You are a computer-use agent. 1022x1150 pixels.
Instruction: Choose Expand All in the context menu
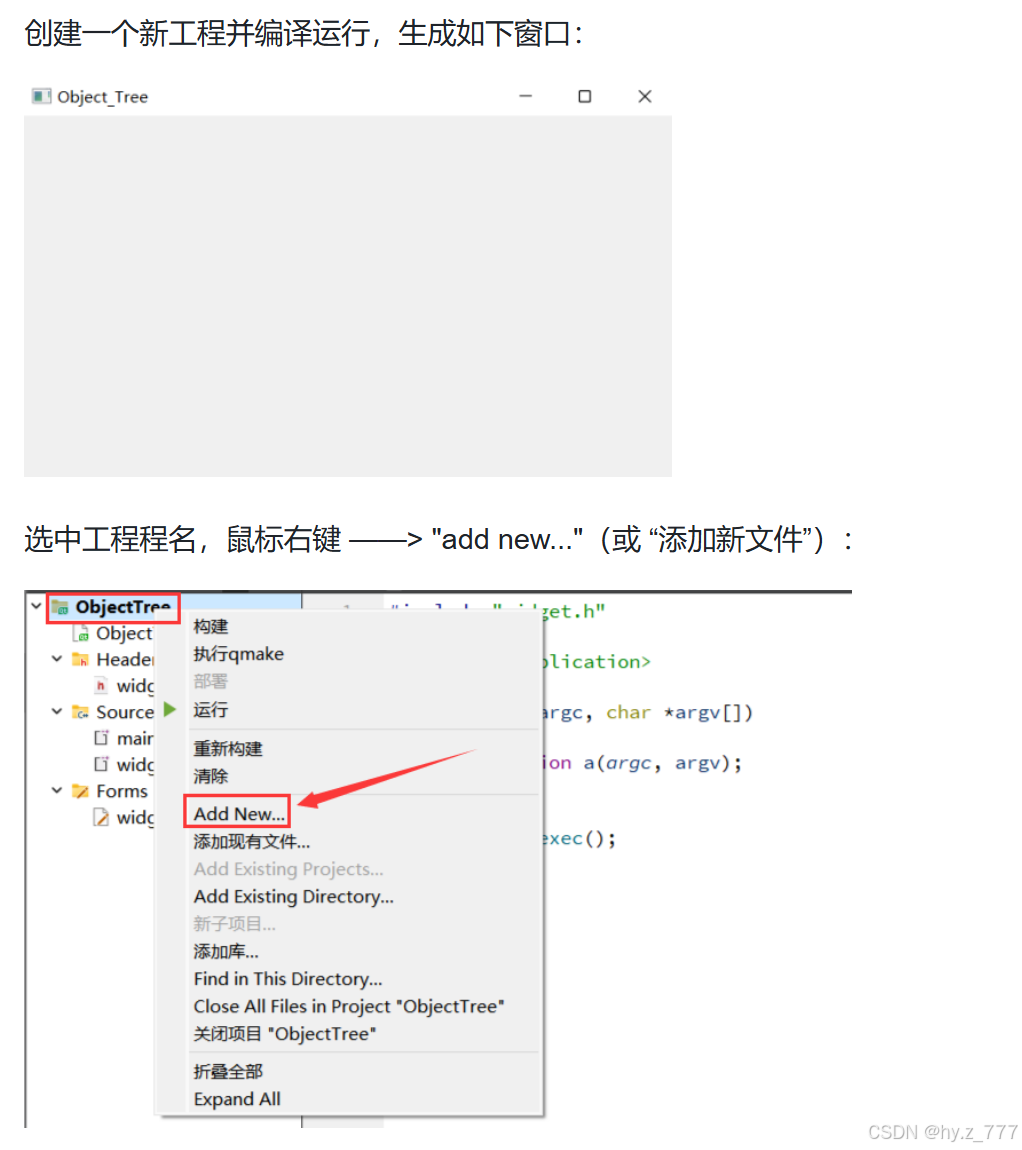coord(237,1099)
